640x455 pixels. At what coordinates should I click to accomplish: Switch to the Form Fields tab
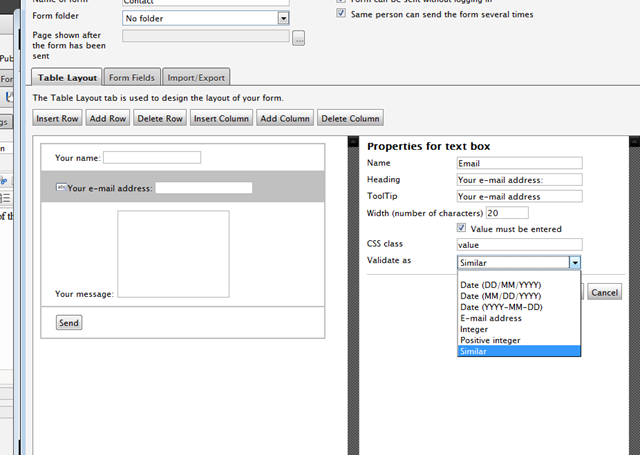pyautogui.click(x=132, y=77)
